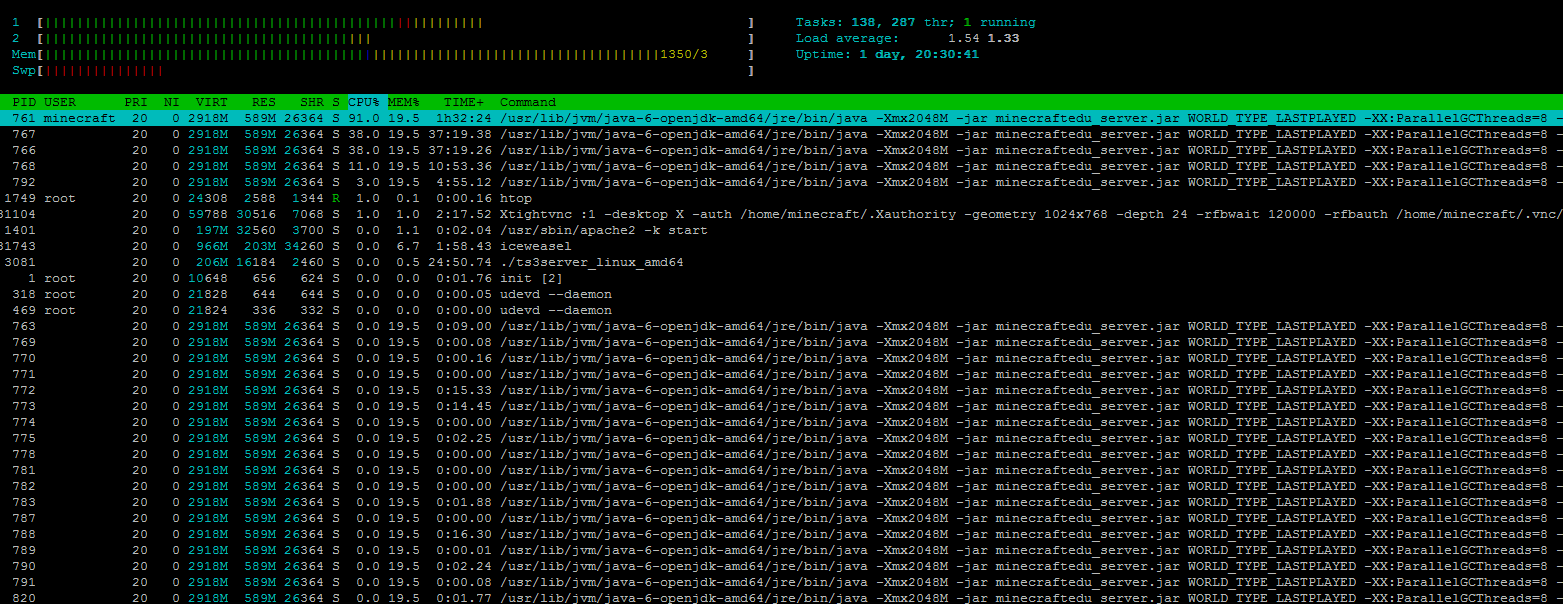Screen dimensions: 1563x604
Task: Select the java process row PID 767
Action: tap(781, 134)
